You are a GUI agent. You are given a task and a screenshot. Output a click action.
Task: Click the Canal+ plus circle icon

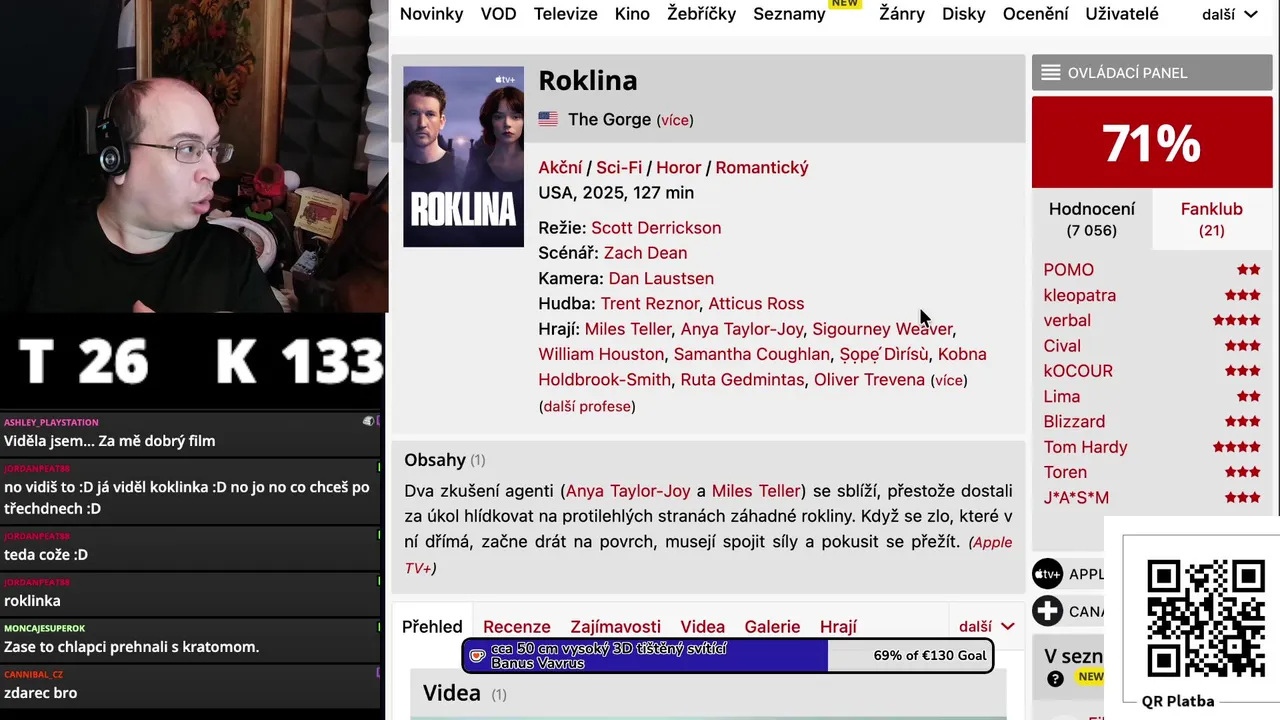[x=1047, y=611]
